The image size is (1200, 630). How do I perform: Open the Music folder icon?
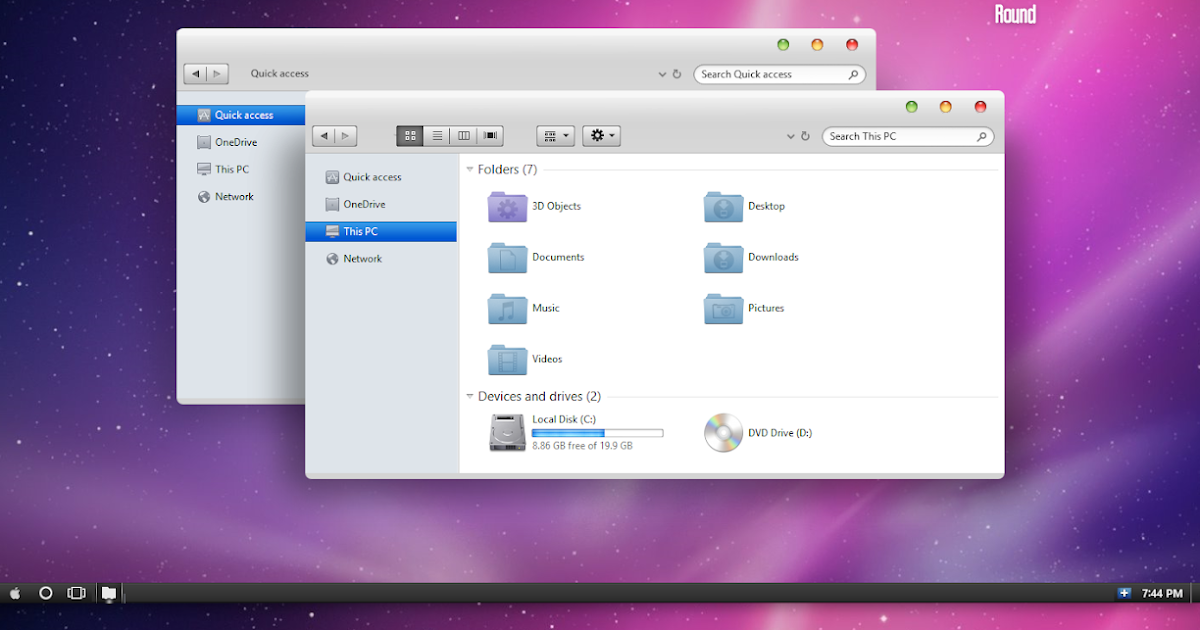click(x=507, y=308)
